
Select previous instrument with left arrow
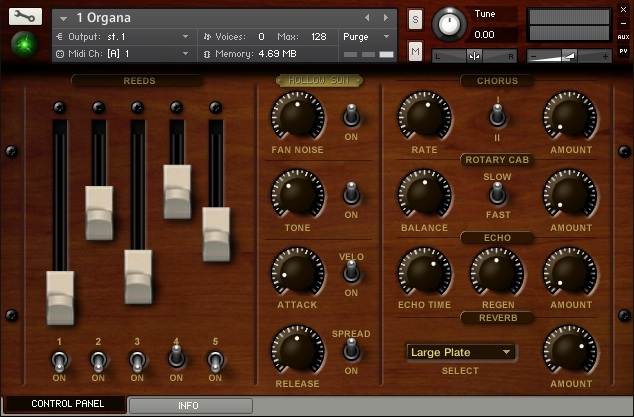tap(367, 18)
